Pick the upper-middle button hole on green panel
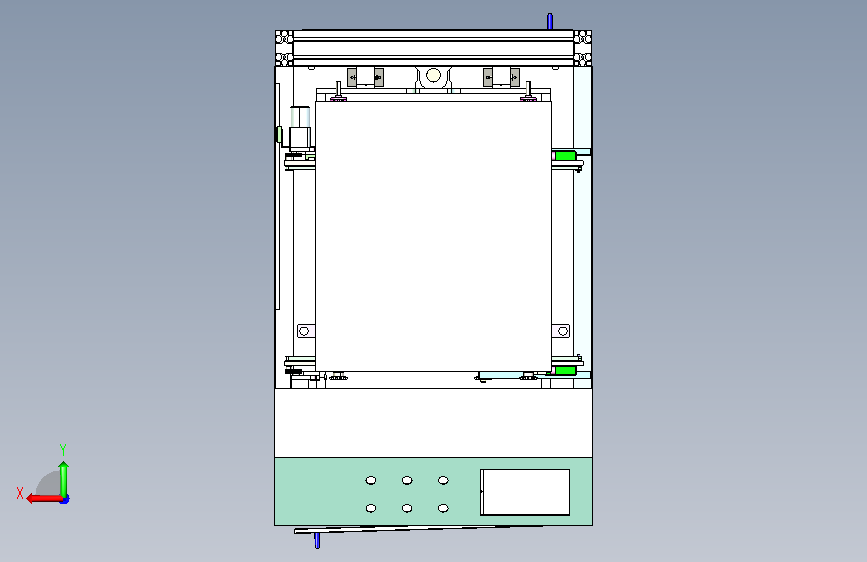 tap(407, 480)
